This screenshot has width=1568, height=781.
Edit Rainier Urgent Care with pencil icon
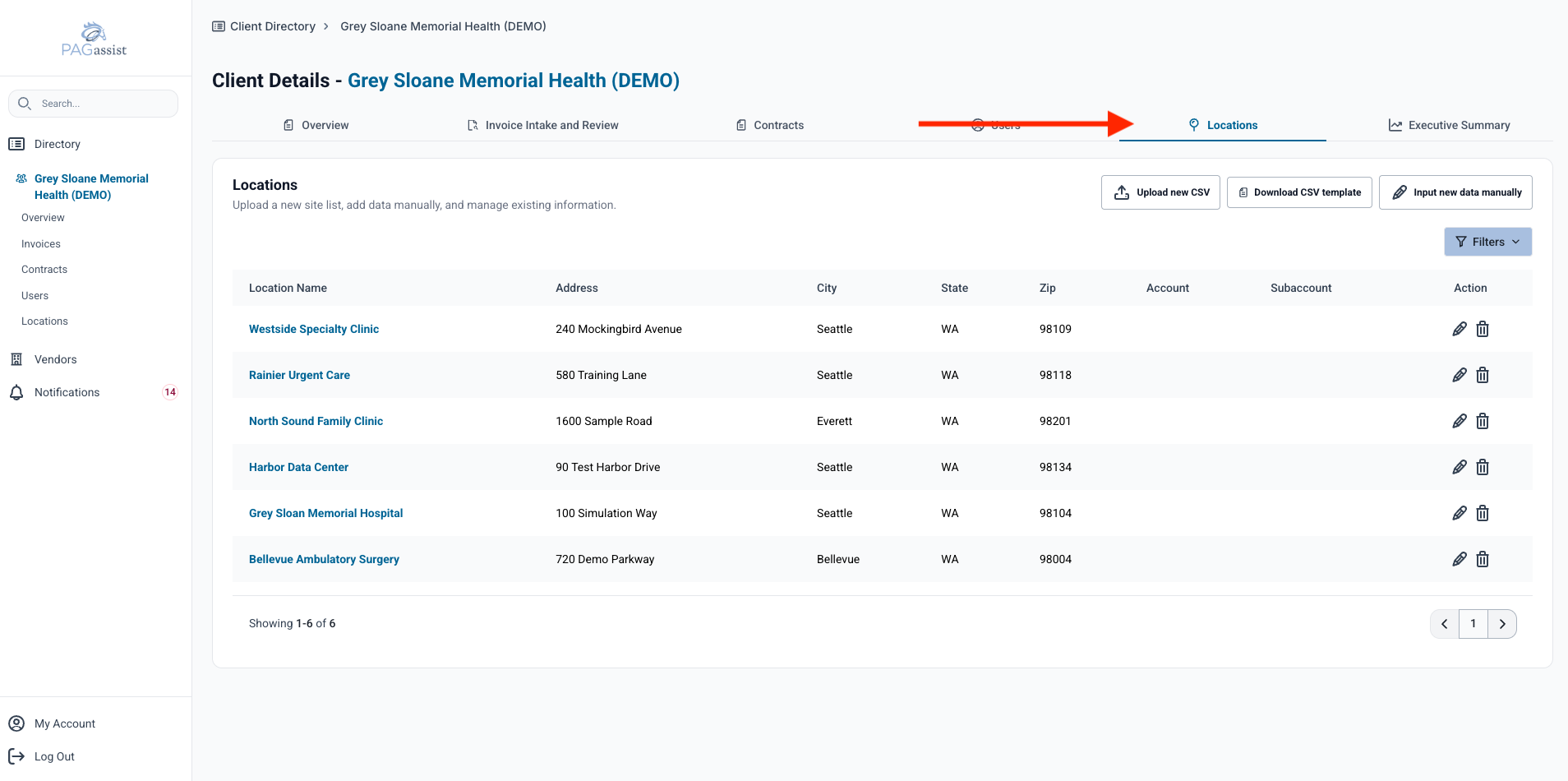[1460, 375]
